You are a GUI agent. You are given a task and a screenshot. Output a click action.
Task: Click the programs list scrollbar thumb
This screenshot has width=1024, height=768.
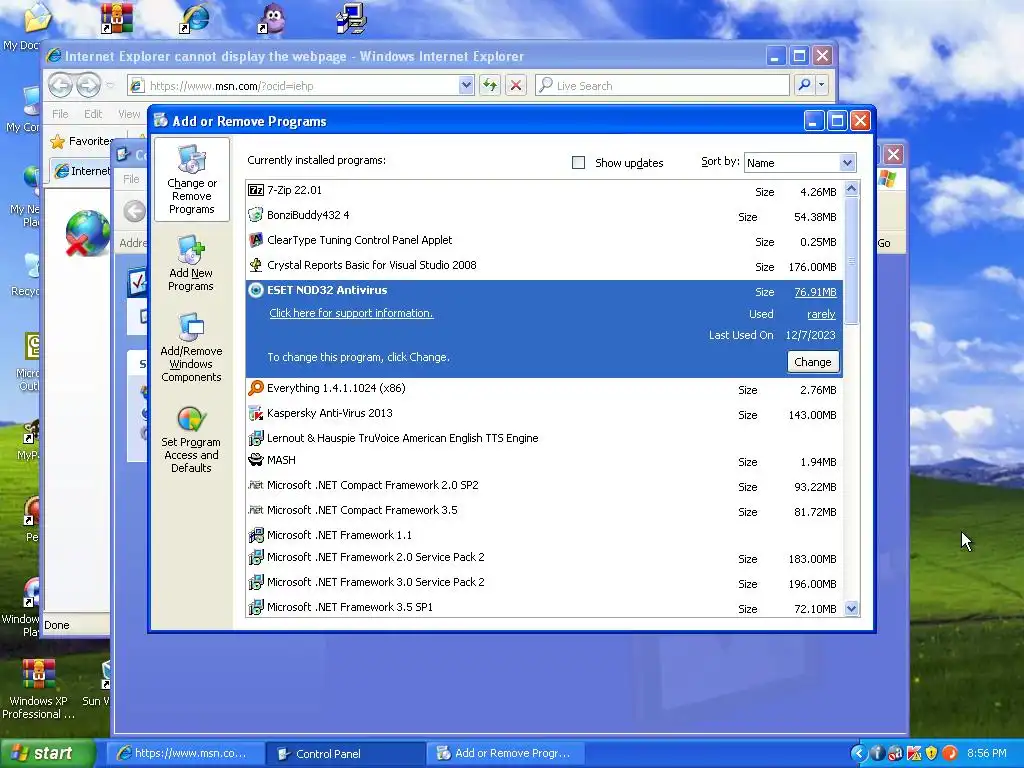(851, 261)
